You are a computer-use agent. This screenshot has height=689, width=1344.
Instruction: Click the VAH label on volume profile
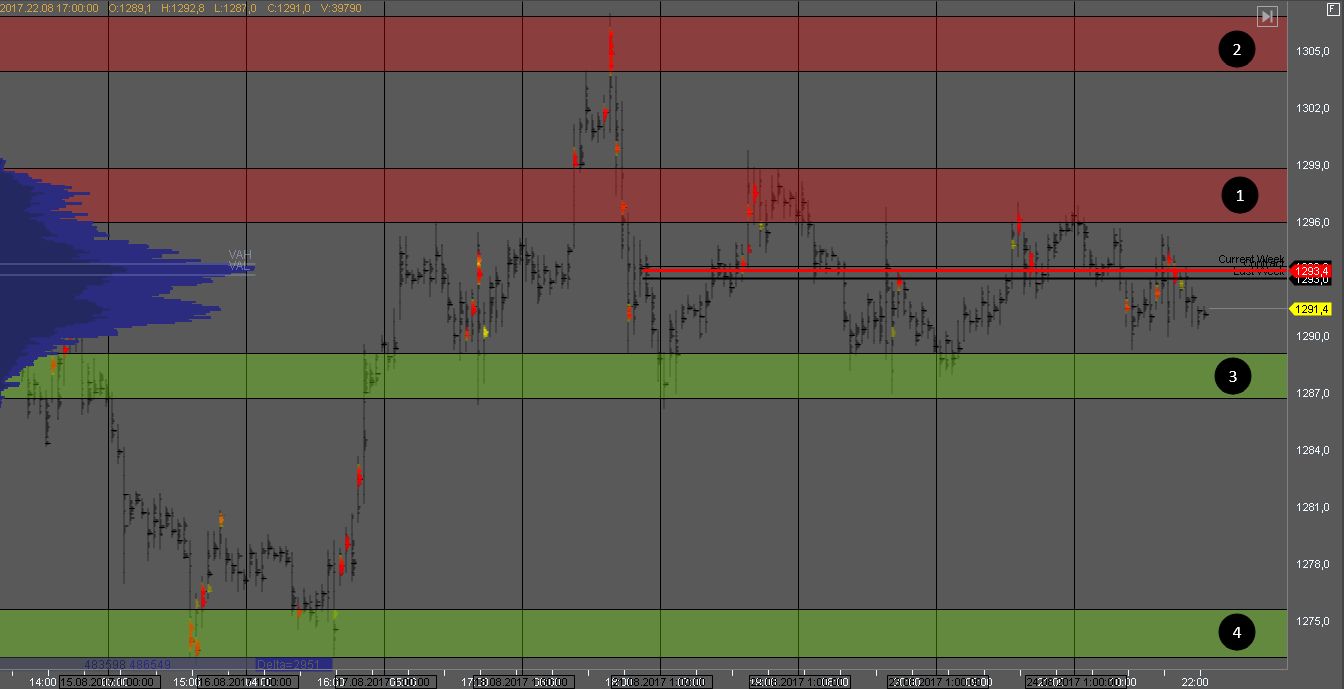tap(239, 255)
